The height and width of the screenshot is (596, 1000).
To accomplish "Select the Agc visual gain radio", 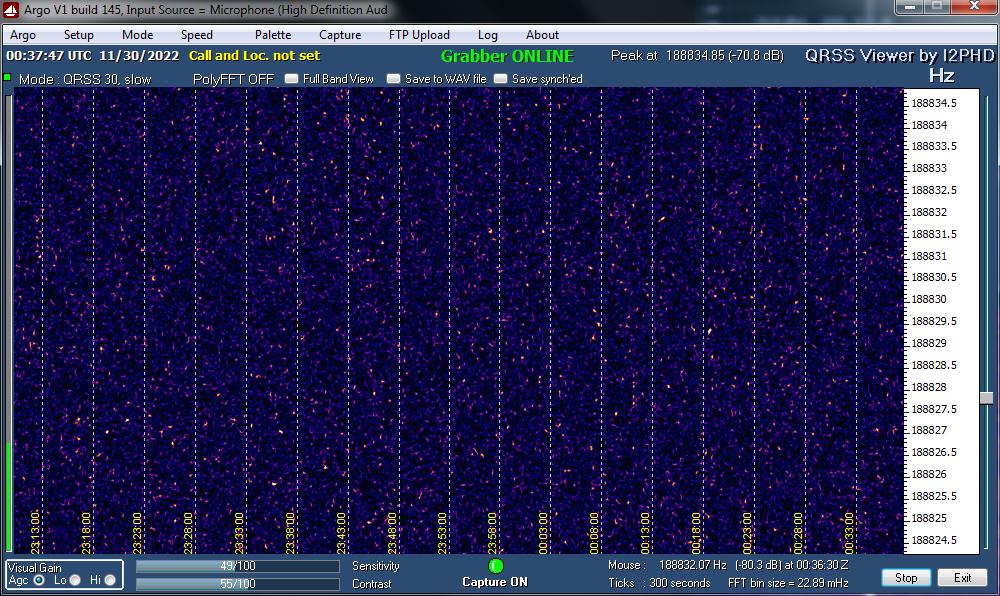I will pos(39,580).
